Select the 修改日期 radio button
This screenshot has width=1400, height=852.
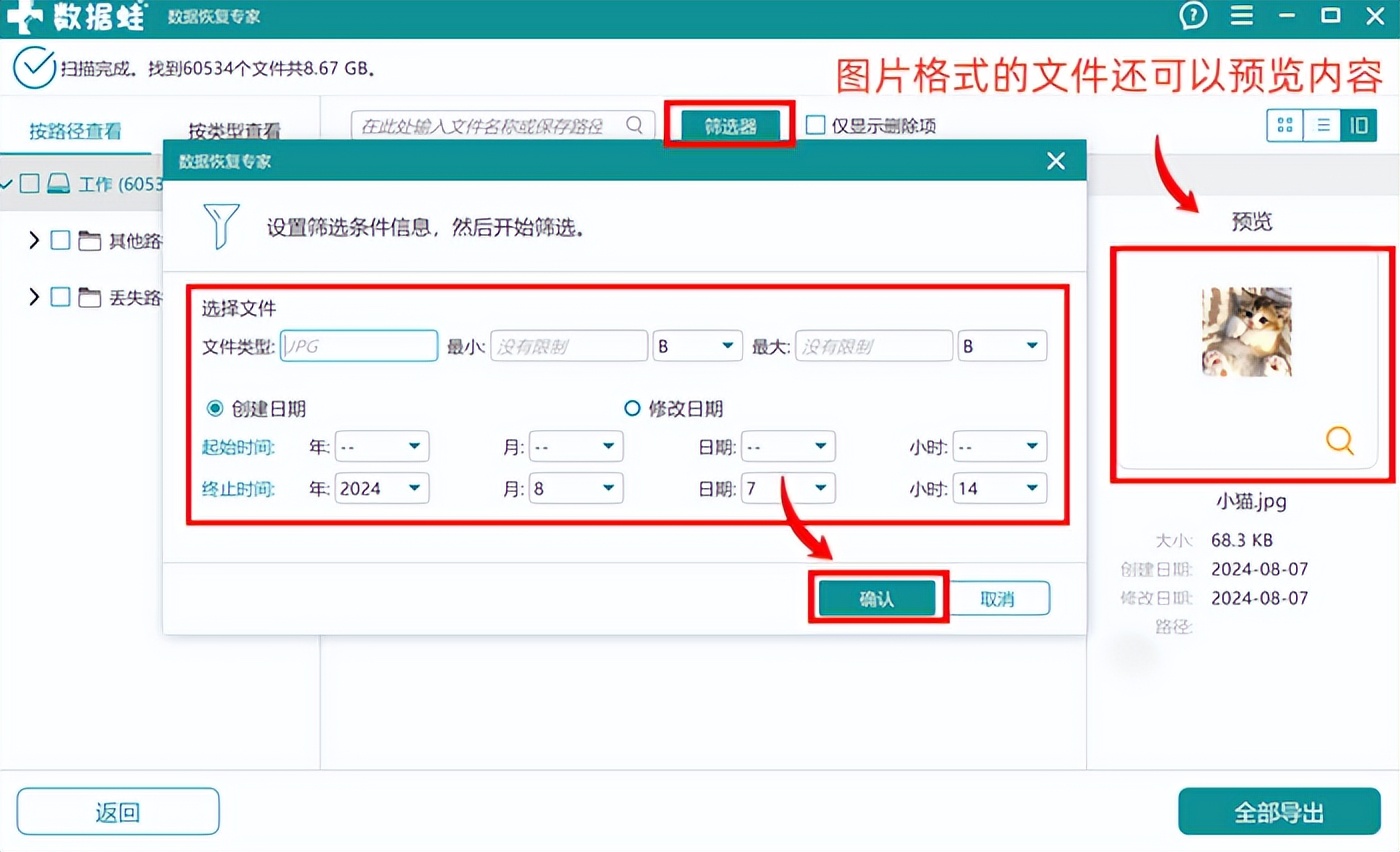[632, 408]
